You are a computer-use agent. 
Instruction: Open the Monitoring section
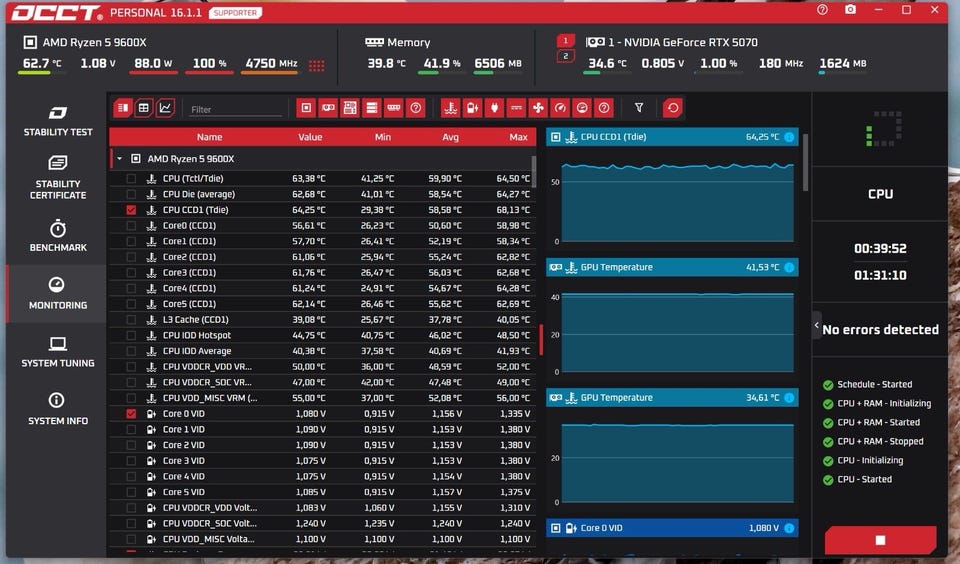(58, 293)
